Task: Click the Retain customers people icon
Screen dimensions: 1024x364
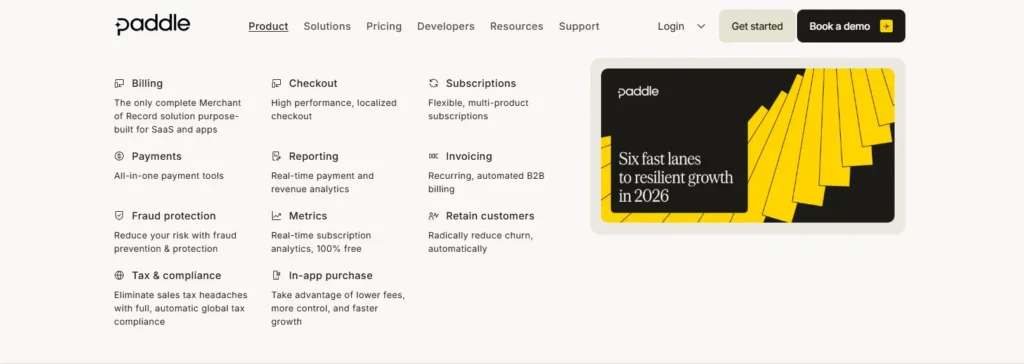Action: click(x=433, y=216)
